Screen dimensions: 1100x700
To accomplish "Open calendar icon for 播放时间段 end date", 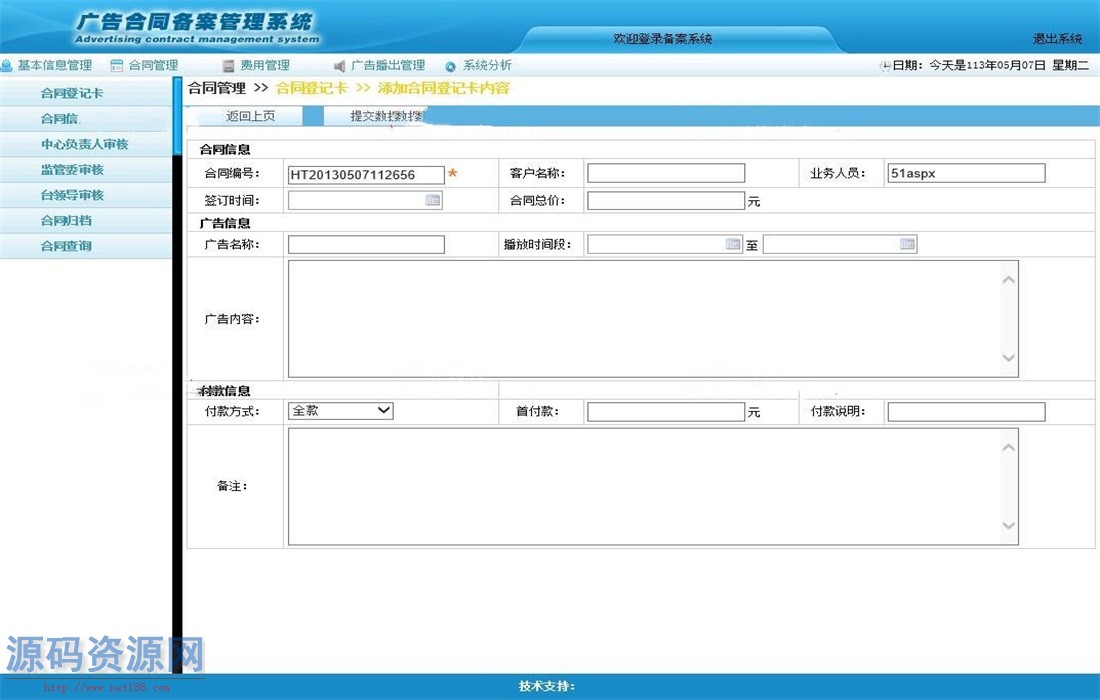I will (907, 244).
